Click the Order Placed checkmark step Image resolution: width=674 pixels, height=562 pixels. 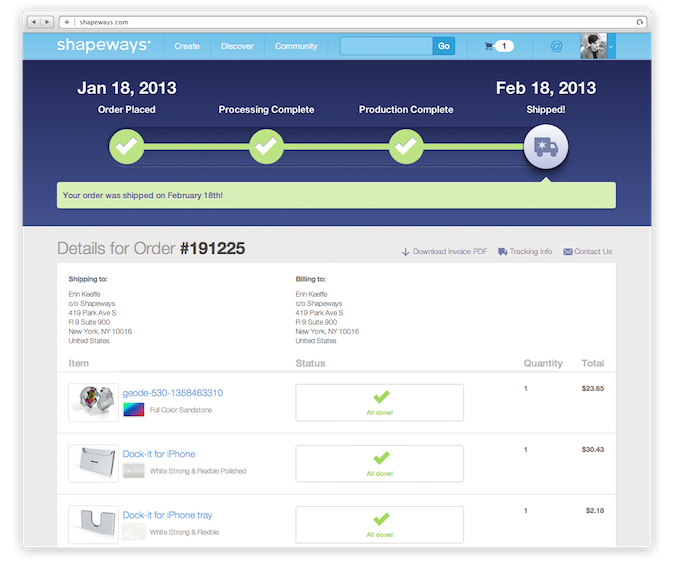coord(126,146)
